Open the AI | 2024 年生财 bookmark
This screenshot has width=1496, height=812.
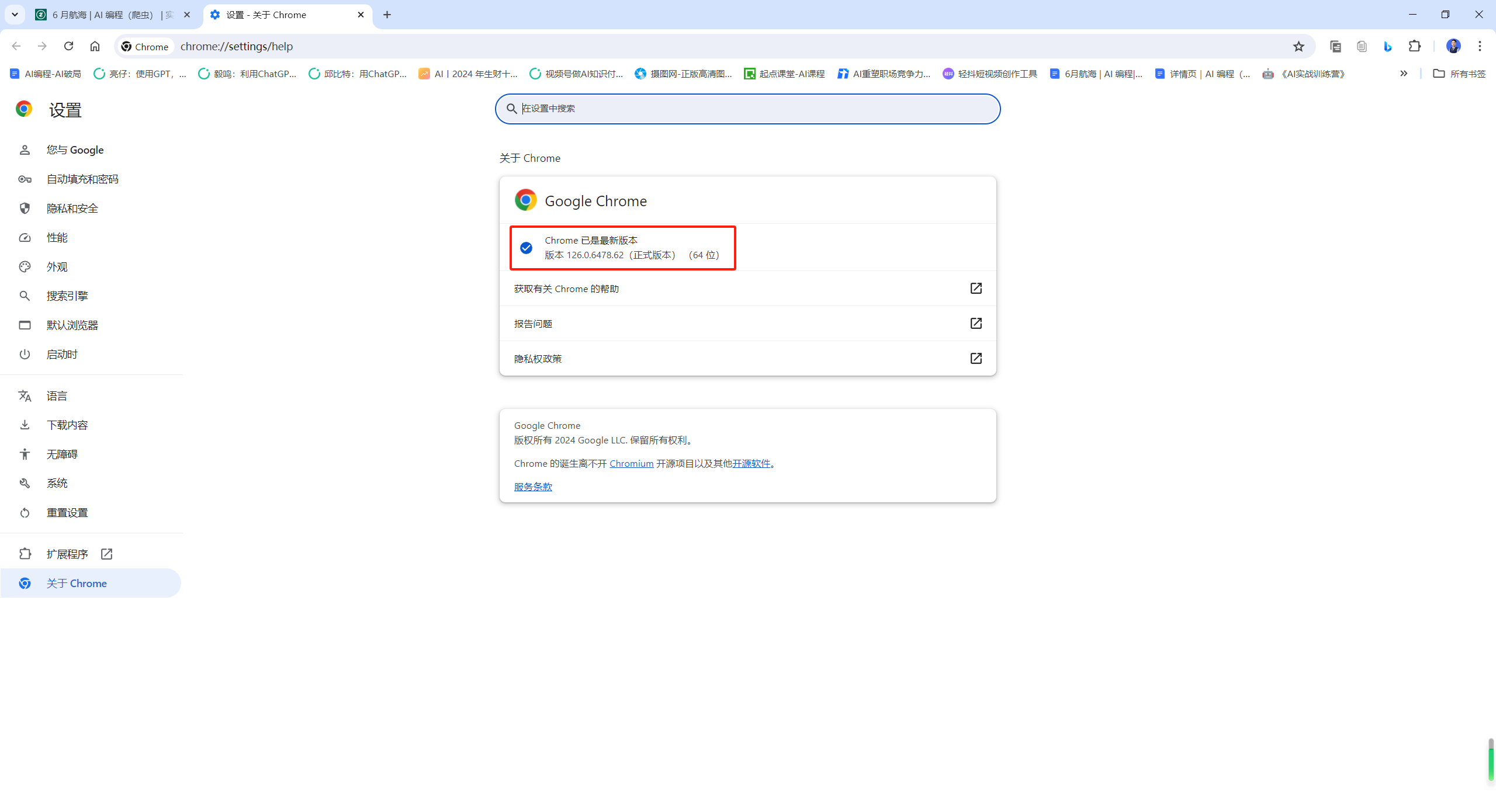click(x=469, y=74)
